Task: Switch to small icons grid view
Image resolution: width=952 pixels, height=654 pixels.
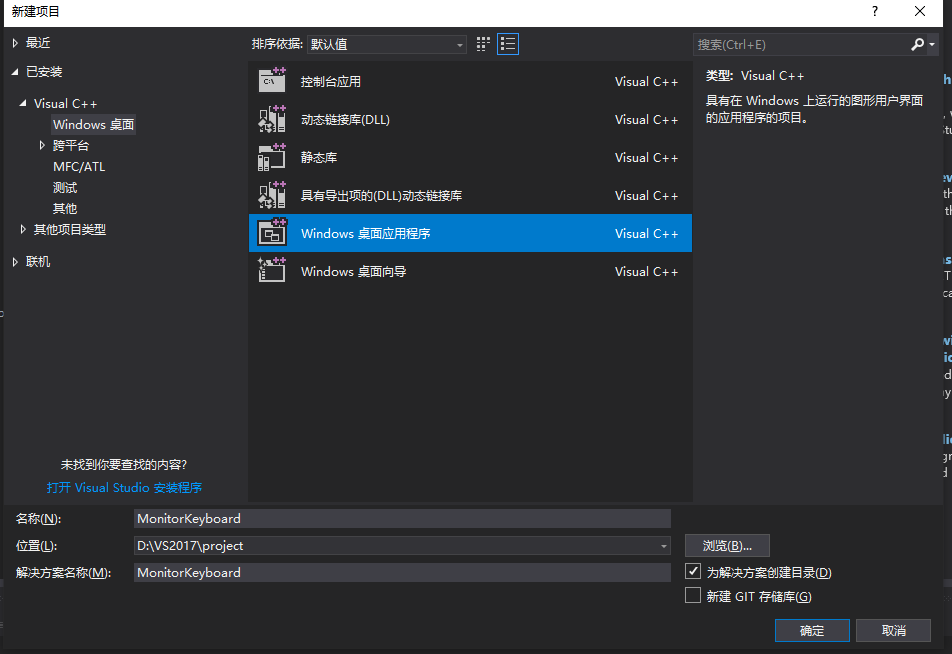Action: tap(483, 44)
